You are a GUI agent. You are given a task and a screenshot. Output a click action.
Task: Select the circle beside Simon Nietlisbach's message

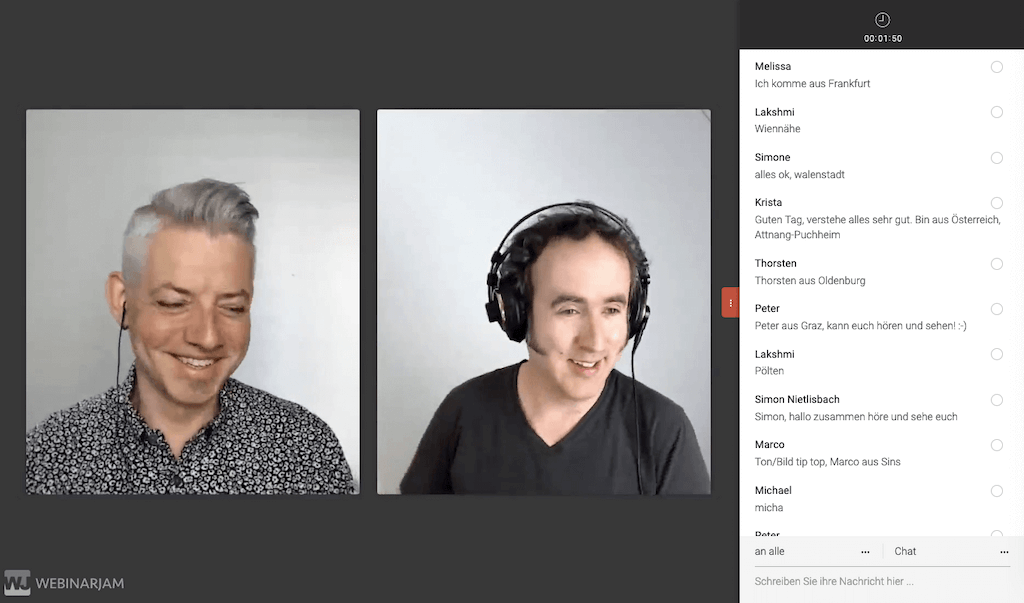tap(996, 400)
